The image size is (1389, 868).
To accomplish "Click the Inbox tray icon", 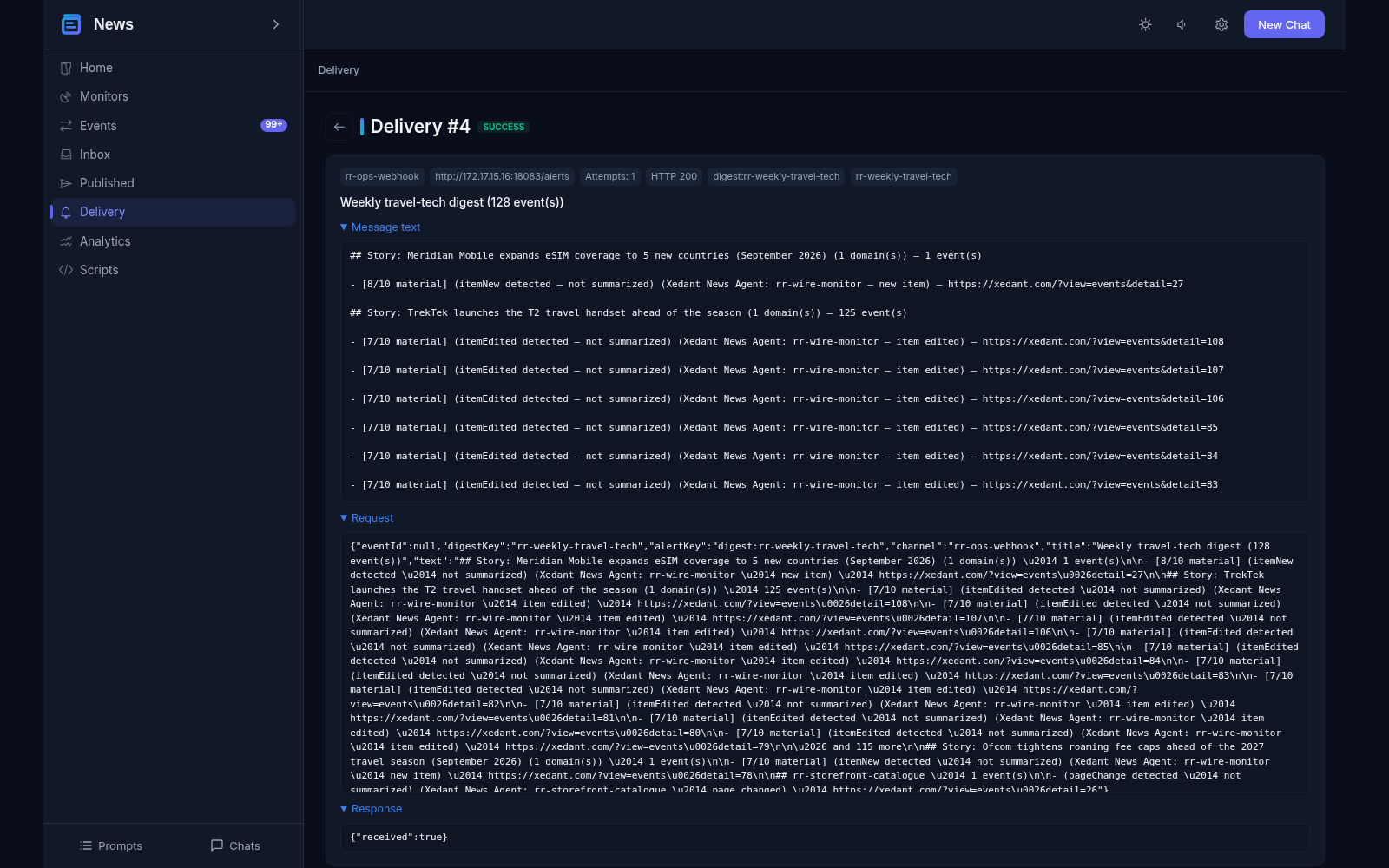I will click(x=66, y=155).
